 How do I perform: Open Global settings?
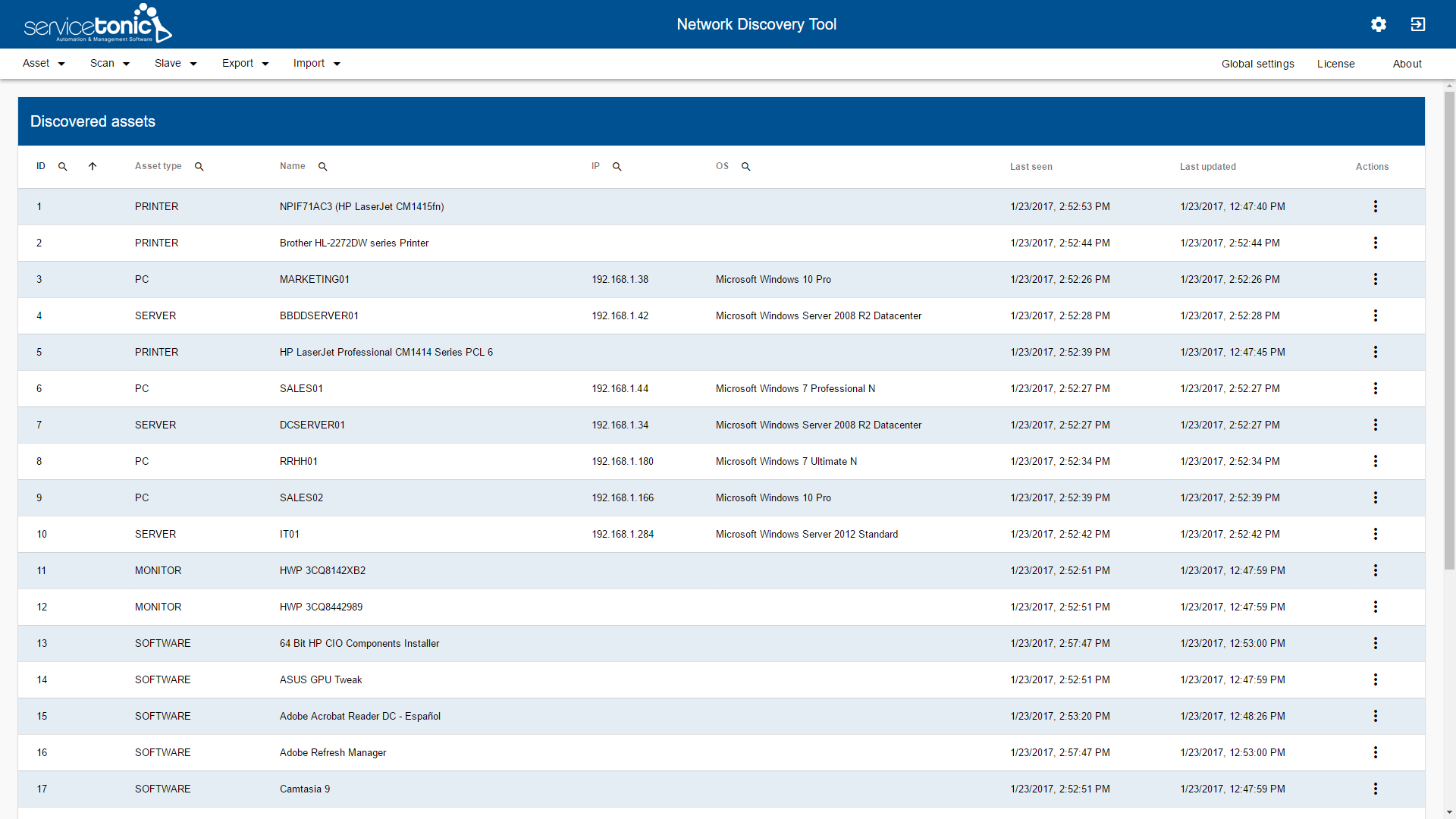tap(1257, 64)
